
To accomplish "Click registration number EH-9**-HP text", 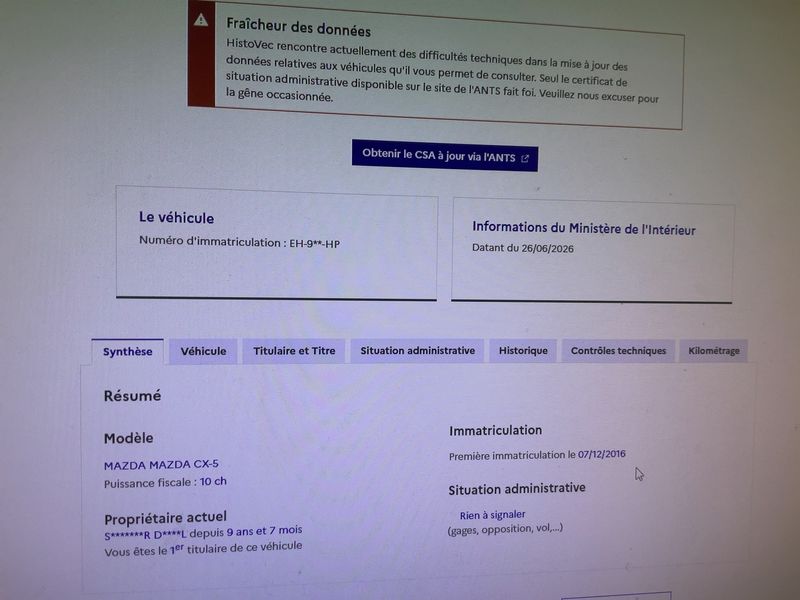I will pos(314,243).
